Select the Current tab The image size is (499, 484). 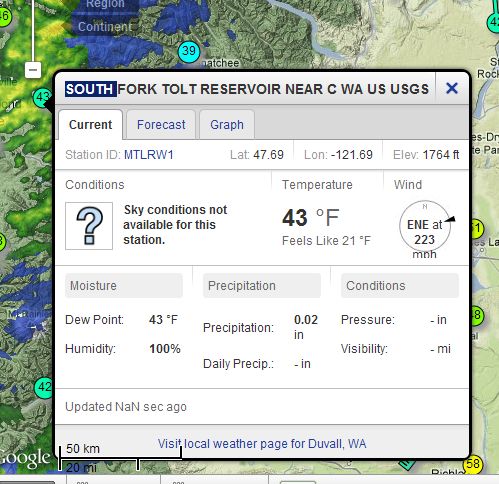coord(90,125)
